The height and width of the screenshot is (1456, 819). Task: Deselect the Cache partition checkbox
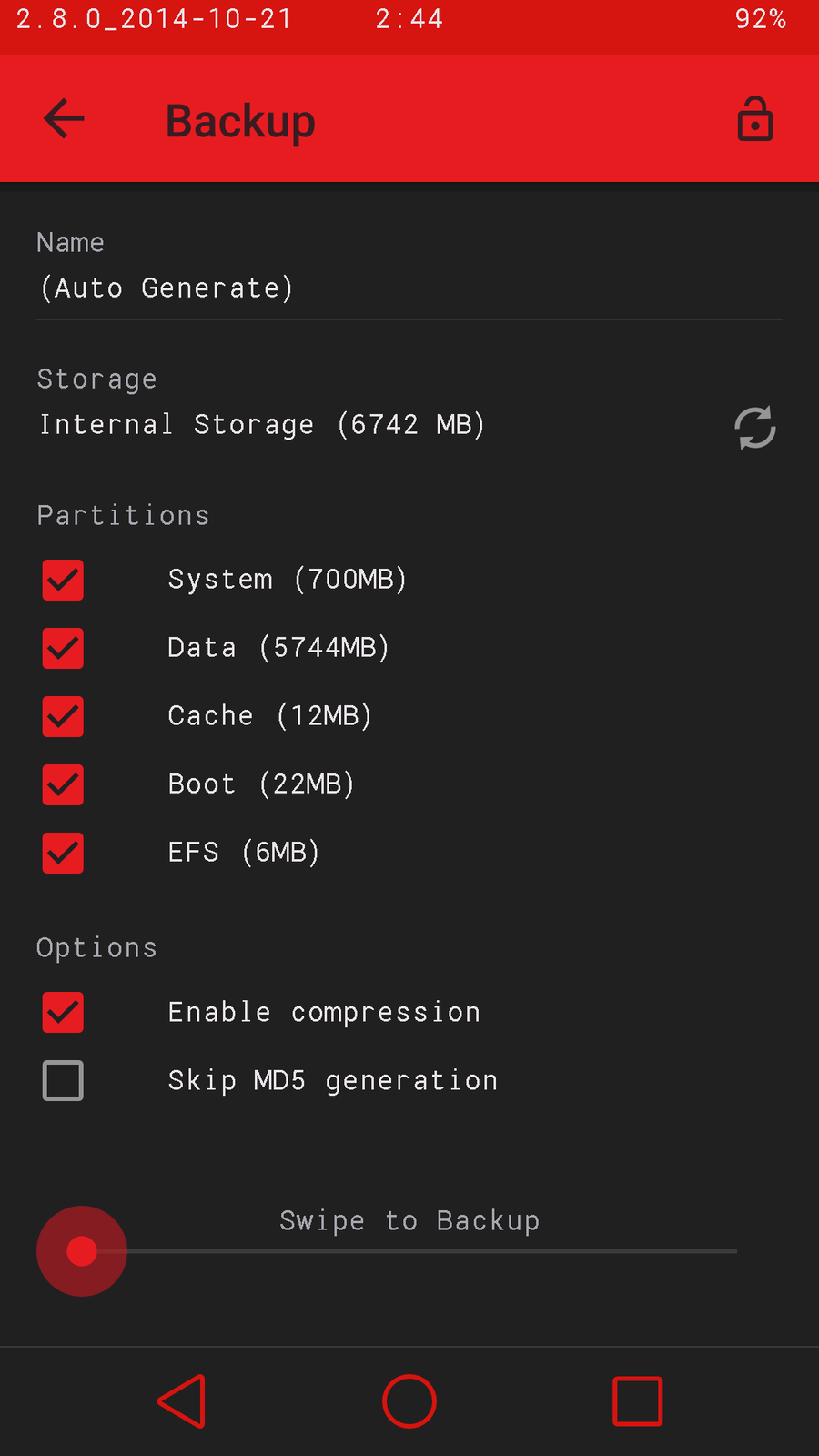pos(63,717)
